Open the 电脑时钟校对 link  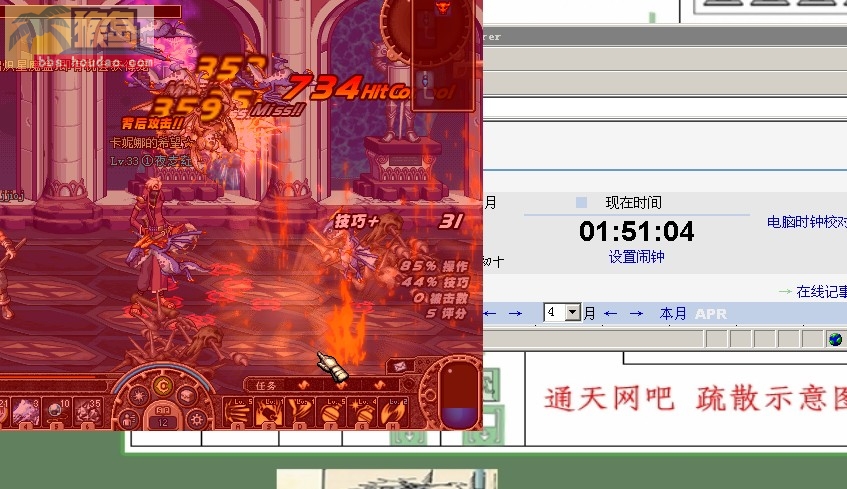807,222
